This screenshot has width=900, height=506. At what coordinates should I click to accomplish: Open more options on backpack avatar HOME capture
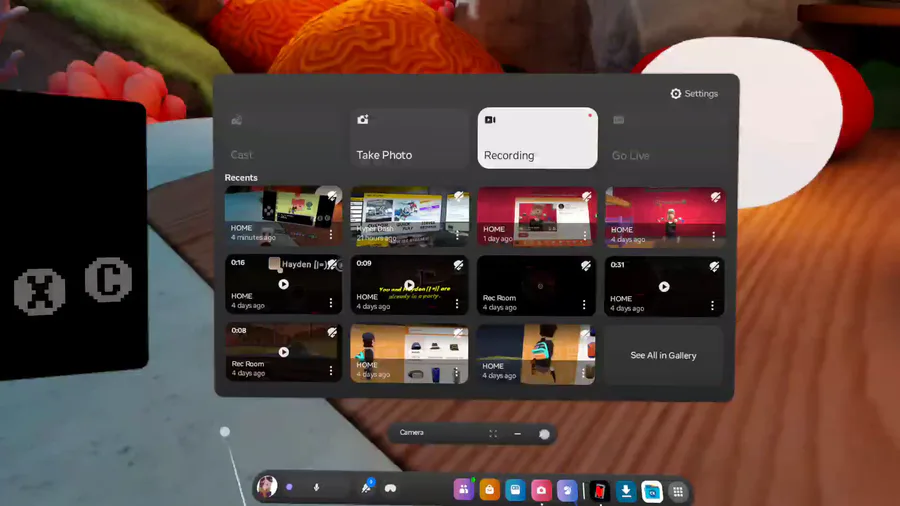(584, 373)
